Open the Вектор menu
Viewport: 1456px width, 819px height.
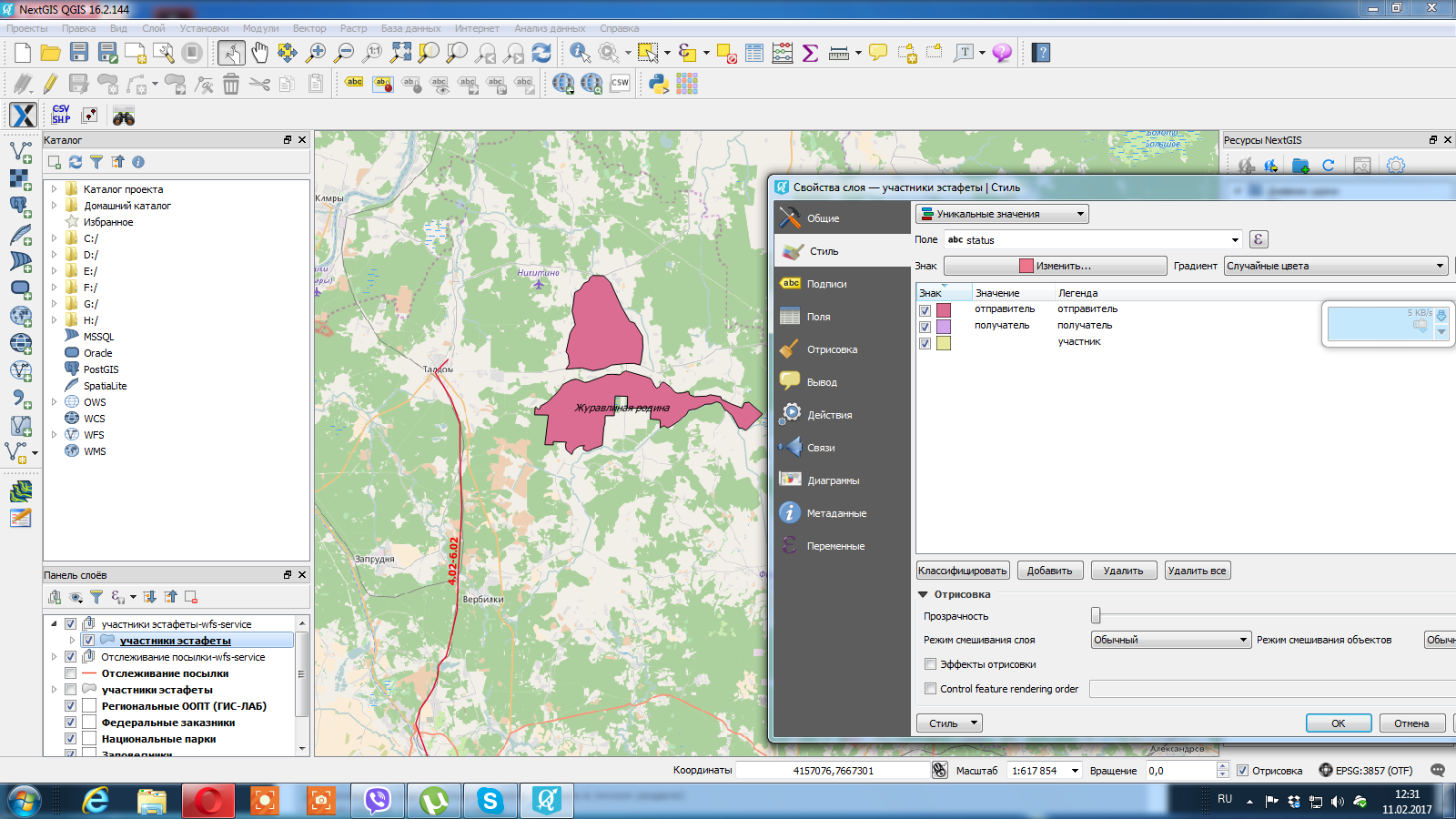tap(309, 28)
